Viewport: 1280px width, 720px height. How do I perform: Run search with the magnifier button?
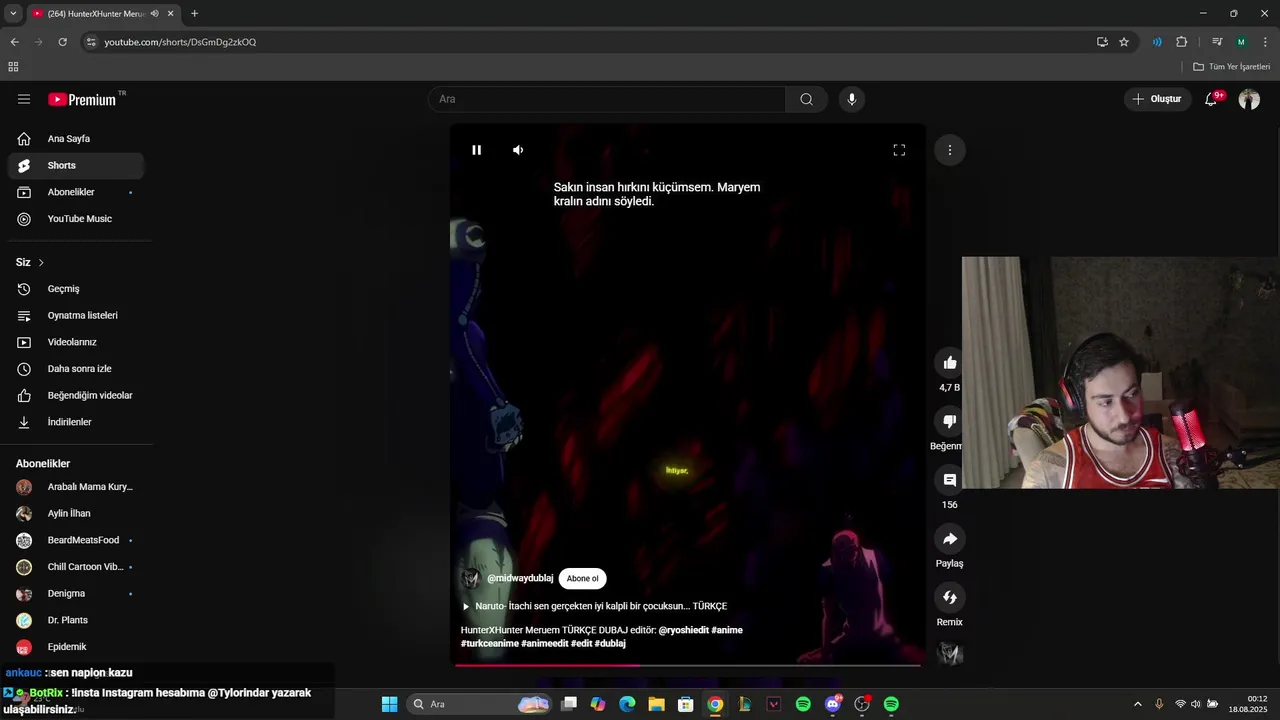pyautogui.click(x=806, y=99)
